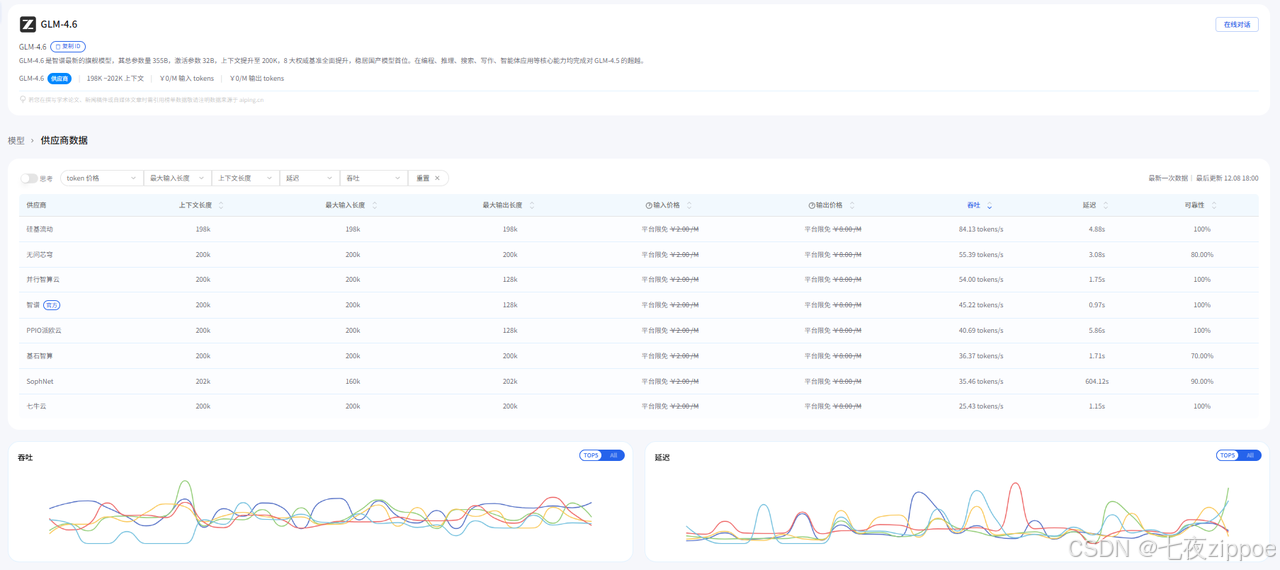This screenshot has width=1280, height=570.
Task: Sort by 可靠性 column arrows
Action: [x=1214, y=205]
